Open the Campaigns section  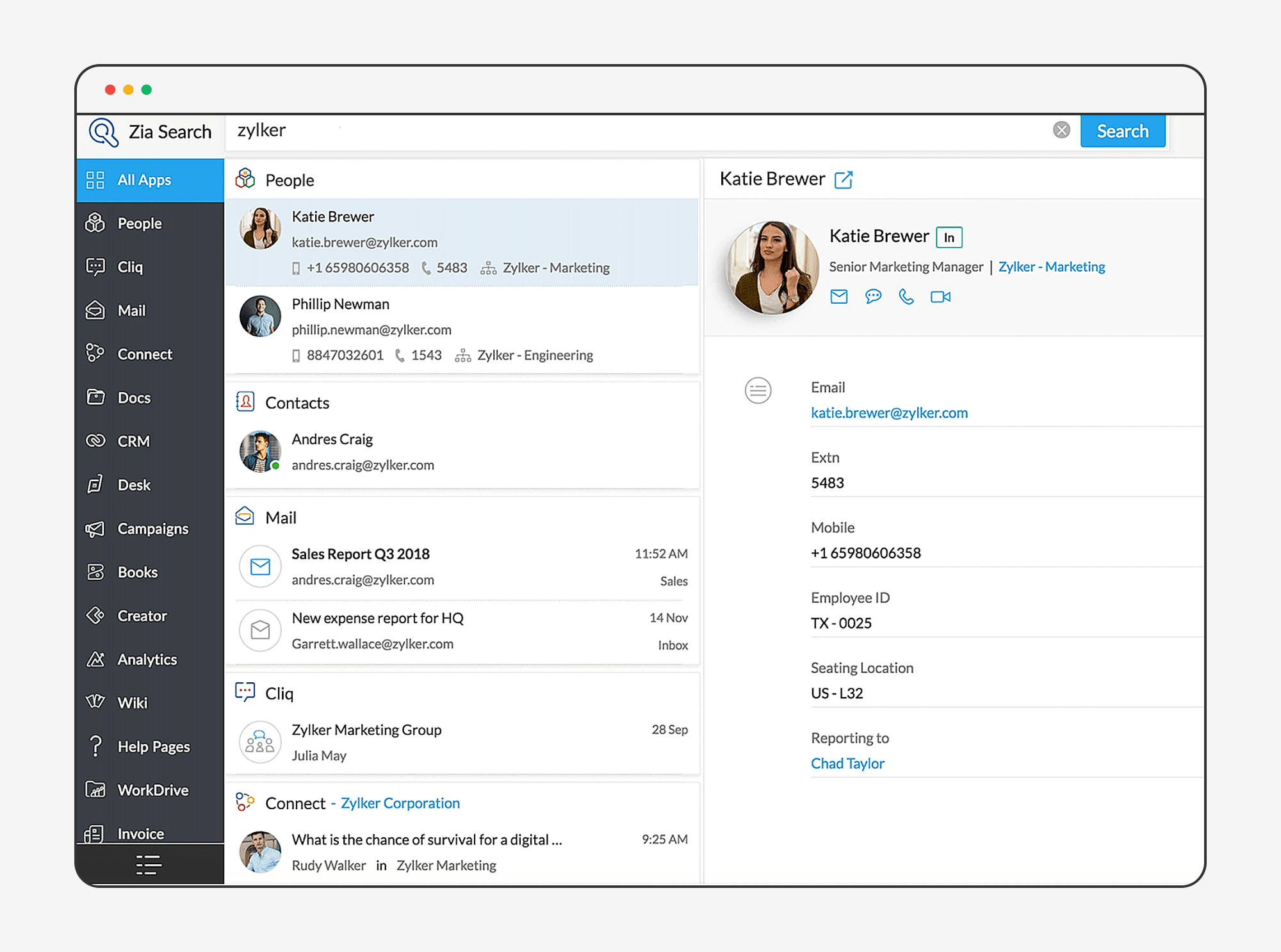pos(149,527)
